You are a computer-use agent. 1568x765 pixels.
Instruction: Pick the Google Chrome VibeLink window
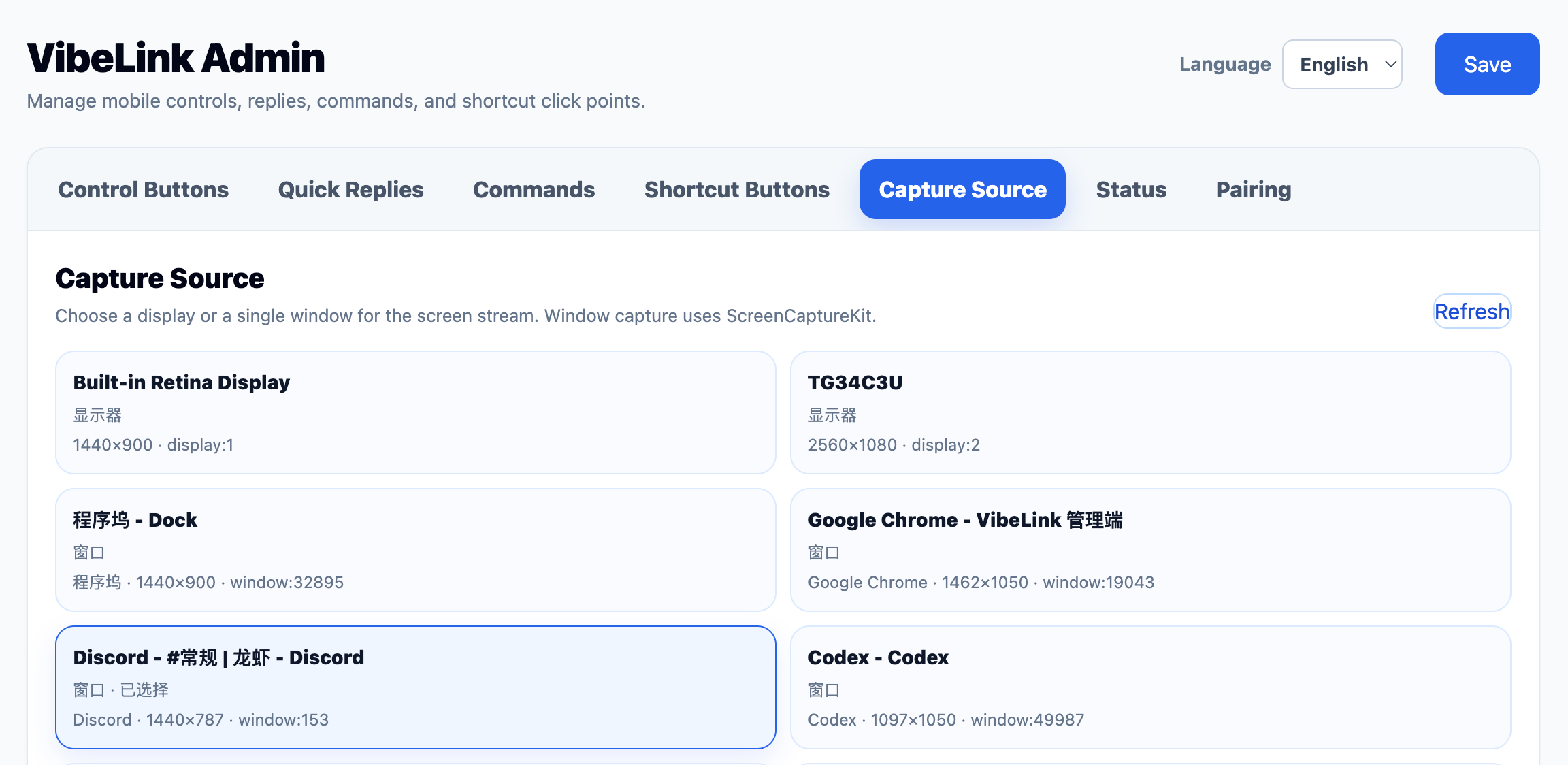pos(1151,550)
